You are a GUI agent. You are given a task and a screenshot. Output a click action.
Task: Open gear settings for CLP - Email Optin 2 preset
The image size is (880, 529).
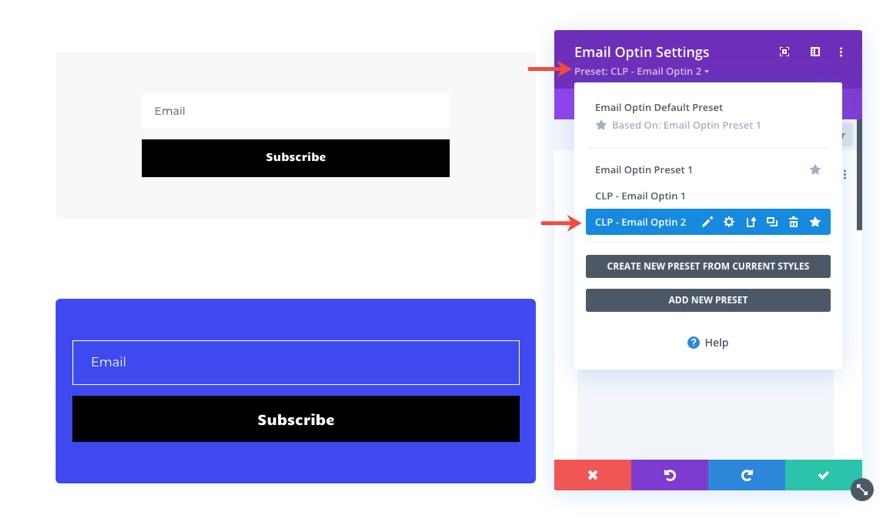(x=728, y=222)
